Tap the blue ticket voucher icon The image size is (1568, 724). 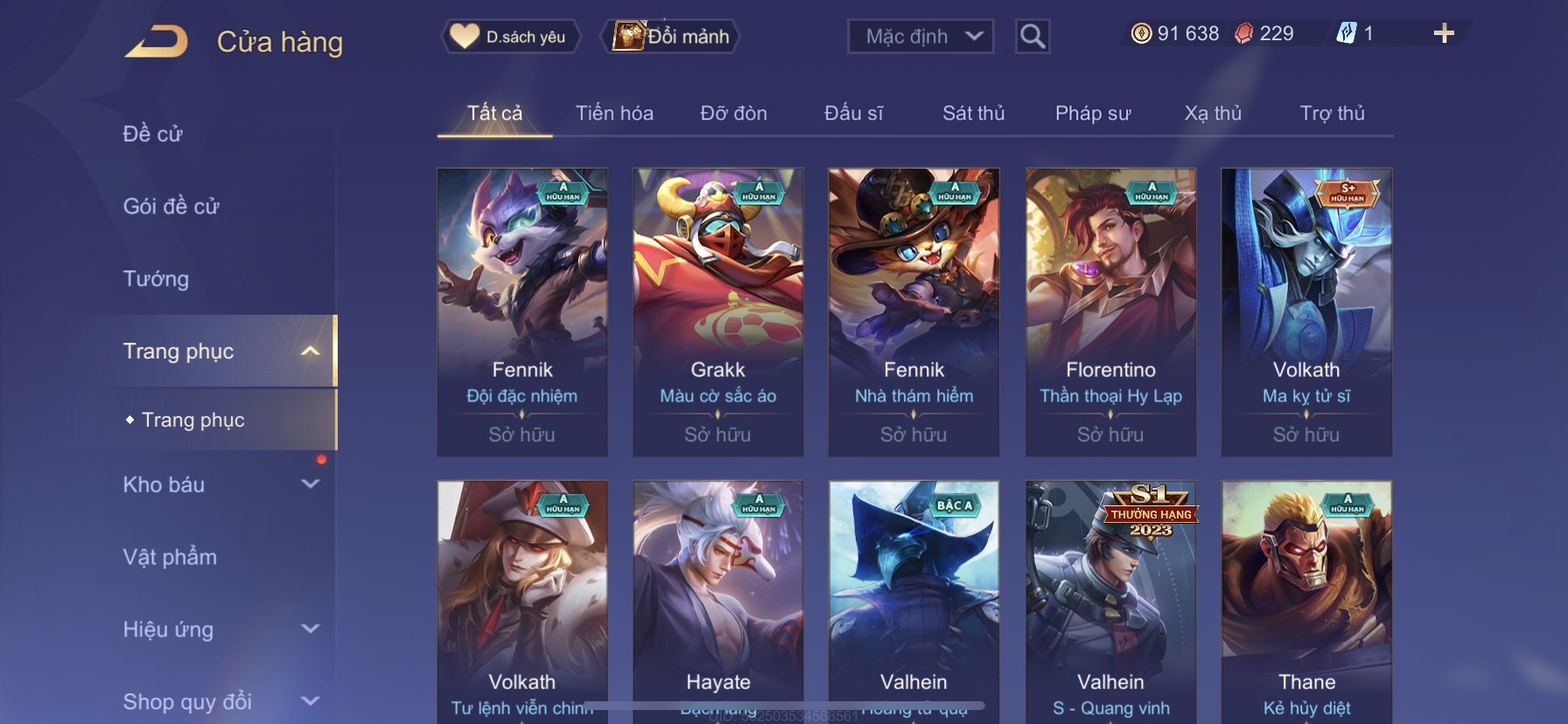tap(1346, 34)
